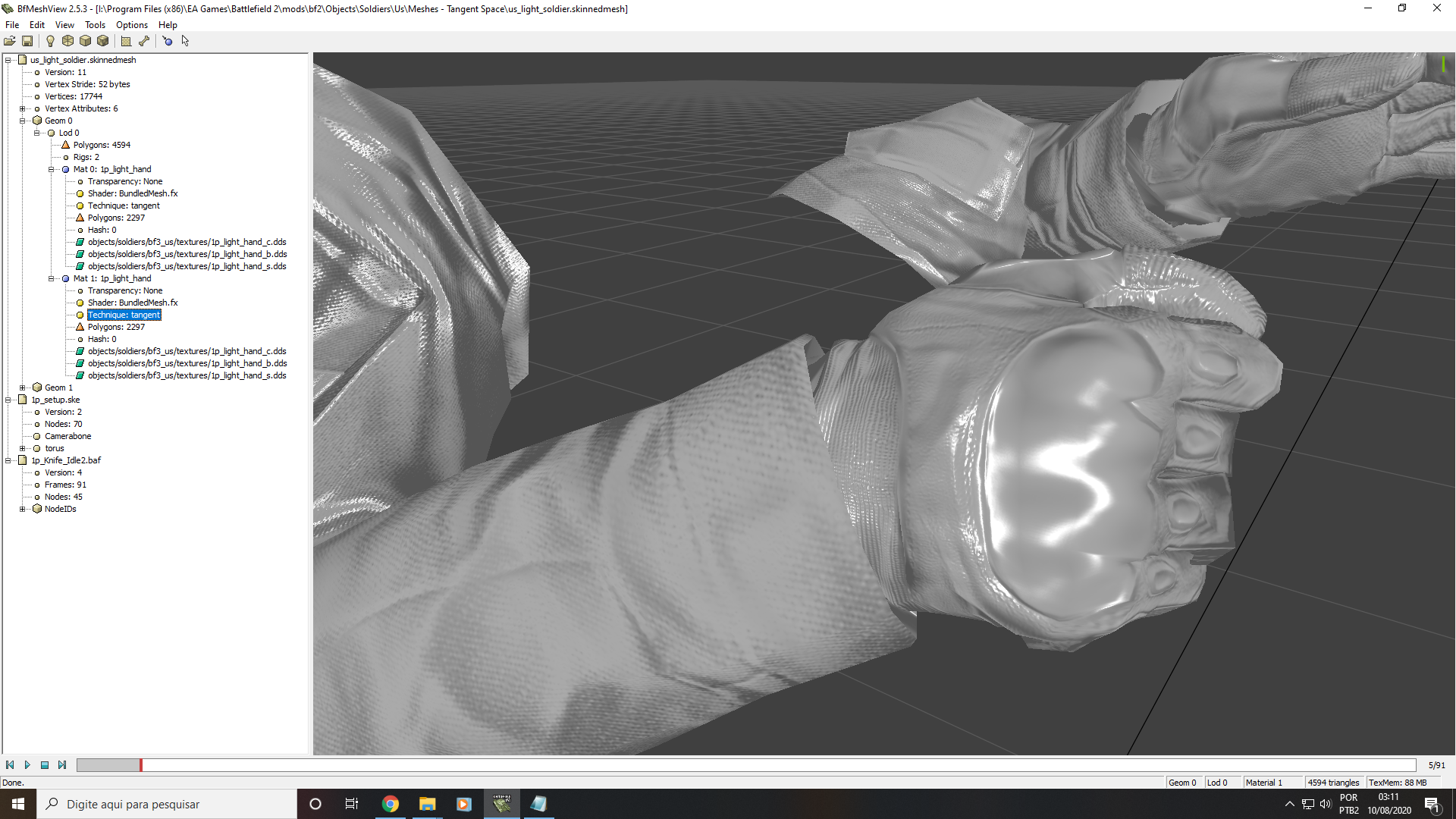Select the Camerabone node
Viewport: 1456px width, 819px height.
click(67, 436)
